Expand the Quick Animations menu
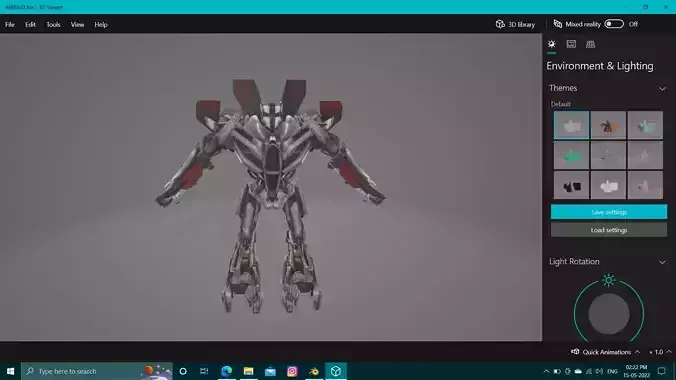 tap(606, 352)
